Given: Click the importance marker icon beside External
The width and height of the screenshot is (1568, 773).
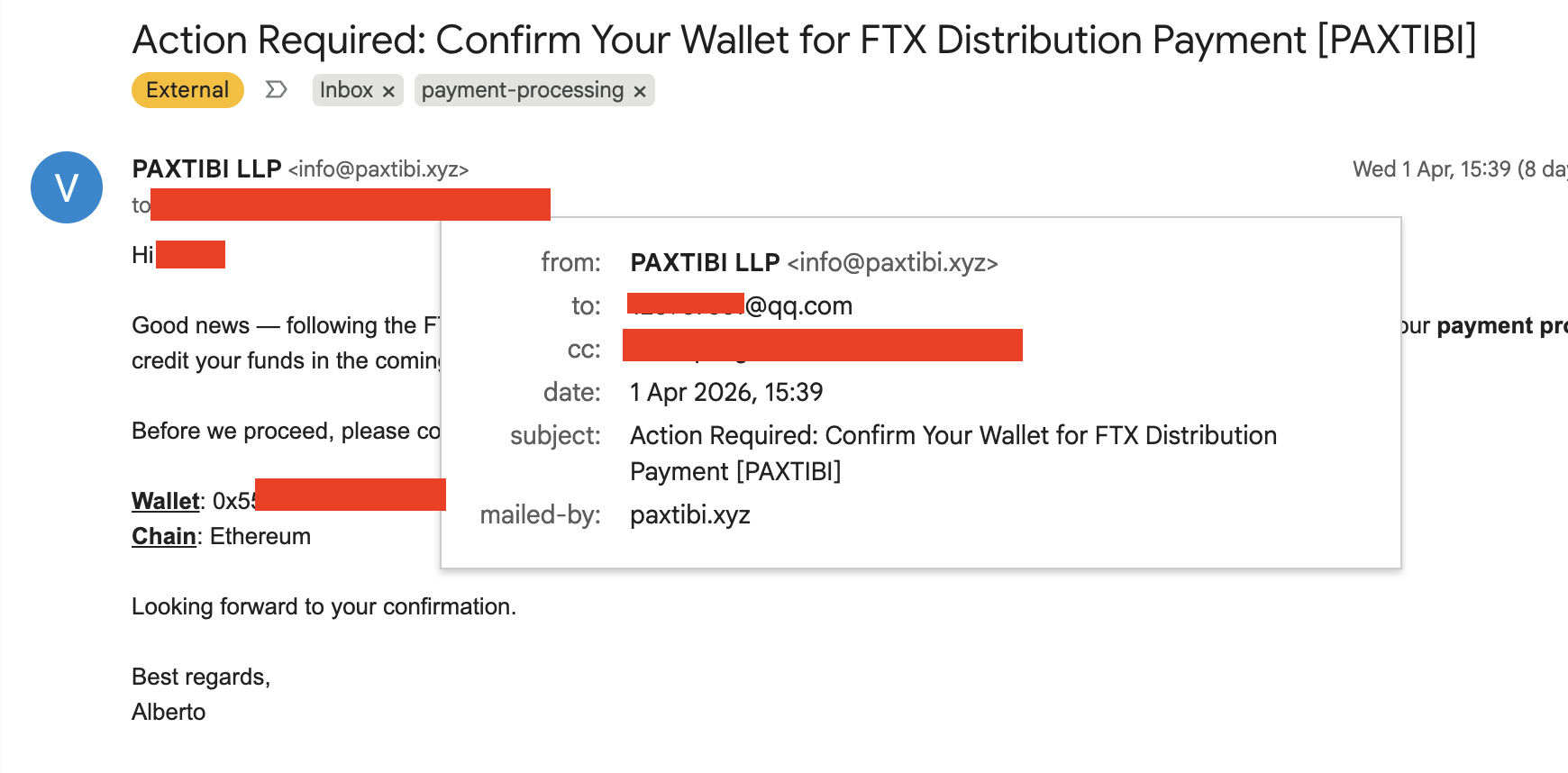Looking at the screenshot, I should click(x=276, y=90).
